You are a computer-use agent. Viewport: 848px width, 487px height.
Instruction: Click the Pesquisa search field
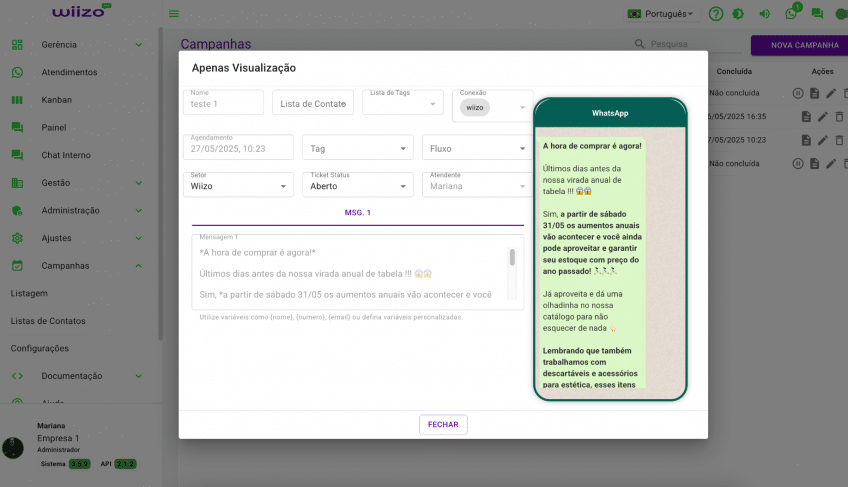pos(690,44)
